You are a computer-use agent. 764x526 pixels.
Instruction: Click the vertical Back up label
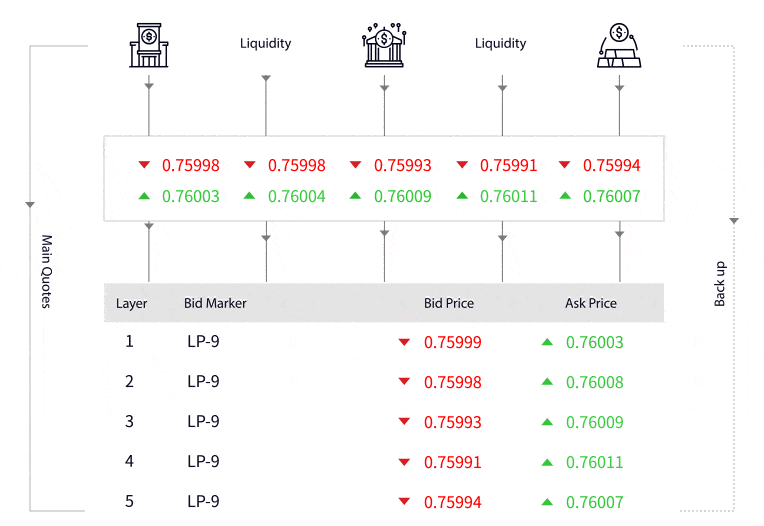720,283
